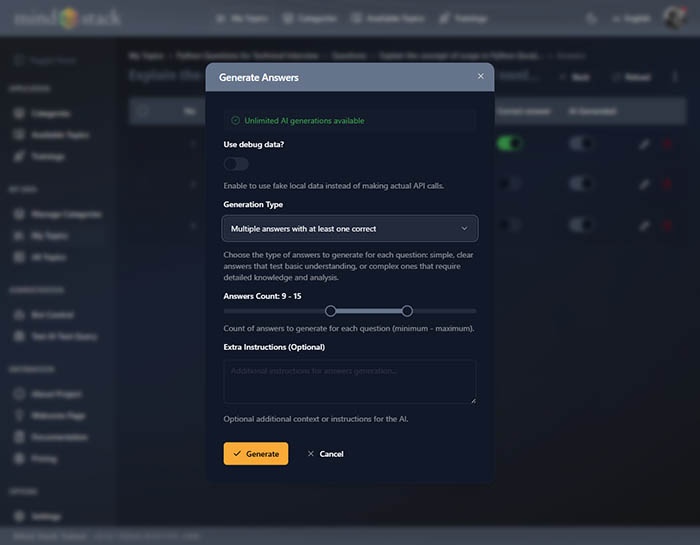Click the Documentation icon in the sidebar
This screenshot has height=545, width=700.
coord(19,437)
